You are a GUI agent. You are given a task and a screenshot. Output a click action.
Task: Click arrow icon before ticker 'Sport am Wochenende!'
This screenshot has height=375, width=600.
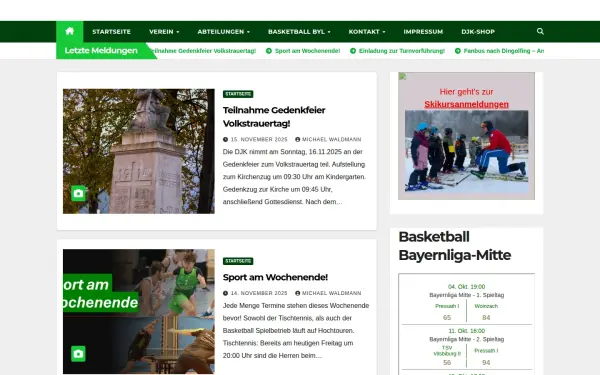tap(269, 51)
